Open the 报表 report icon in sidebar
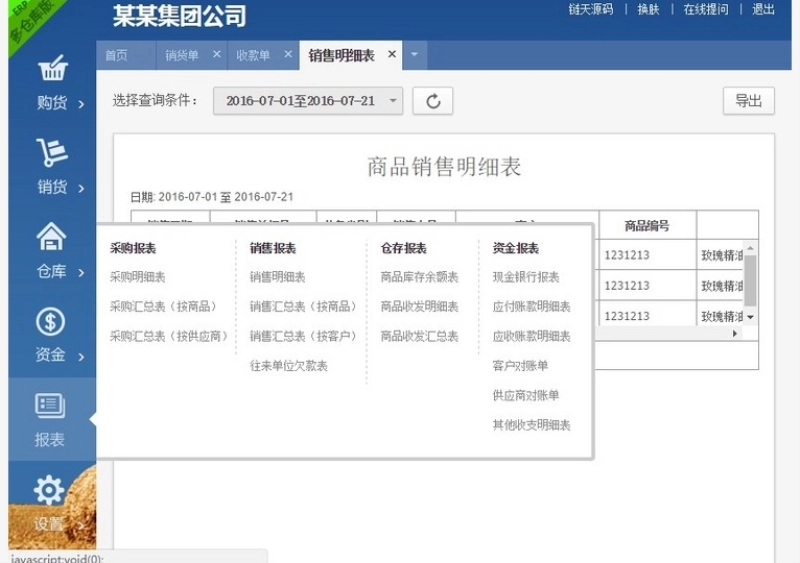Image resolution: width=800 pixels, height=563 pixels. pos(50,406)
